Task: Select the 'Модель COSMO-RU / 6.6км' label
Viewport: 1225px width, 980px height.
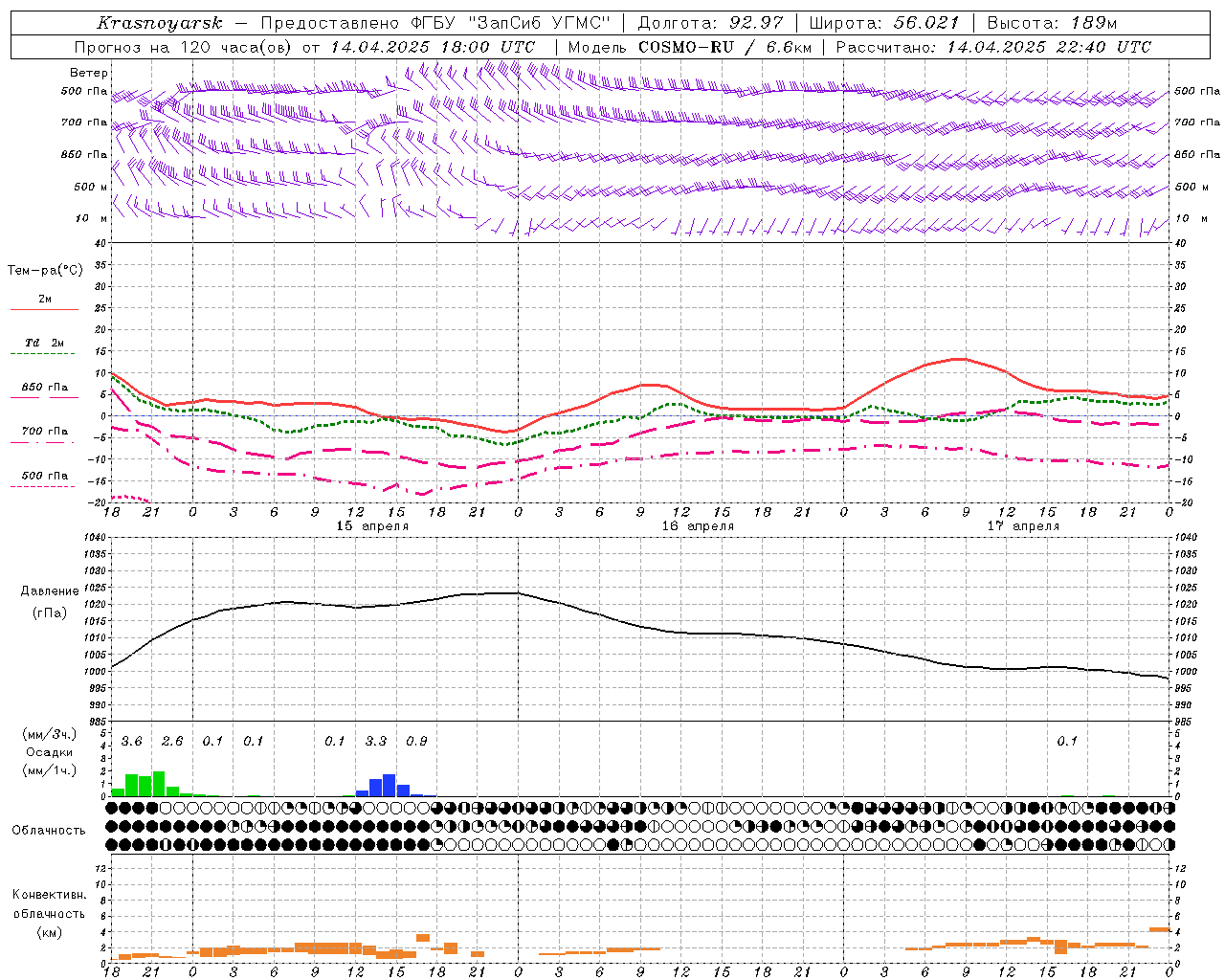Action: [690, 47]
